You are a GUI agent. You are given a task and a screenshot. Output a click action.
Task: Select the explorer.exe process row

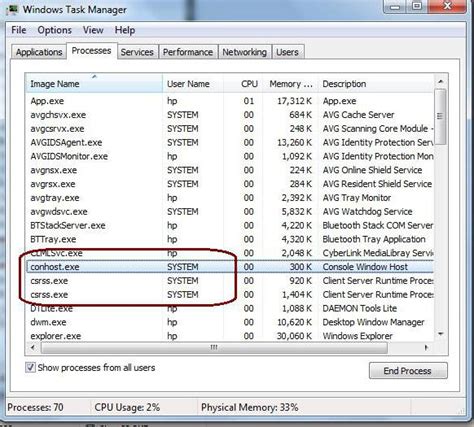coord(230,336)
